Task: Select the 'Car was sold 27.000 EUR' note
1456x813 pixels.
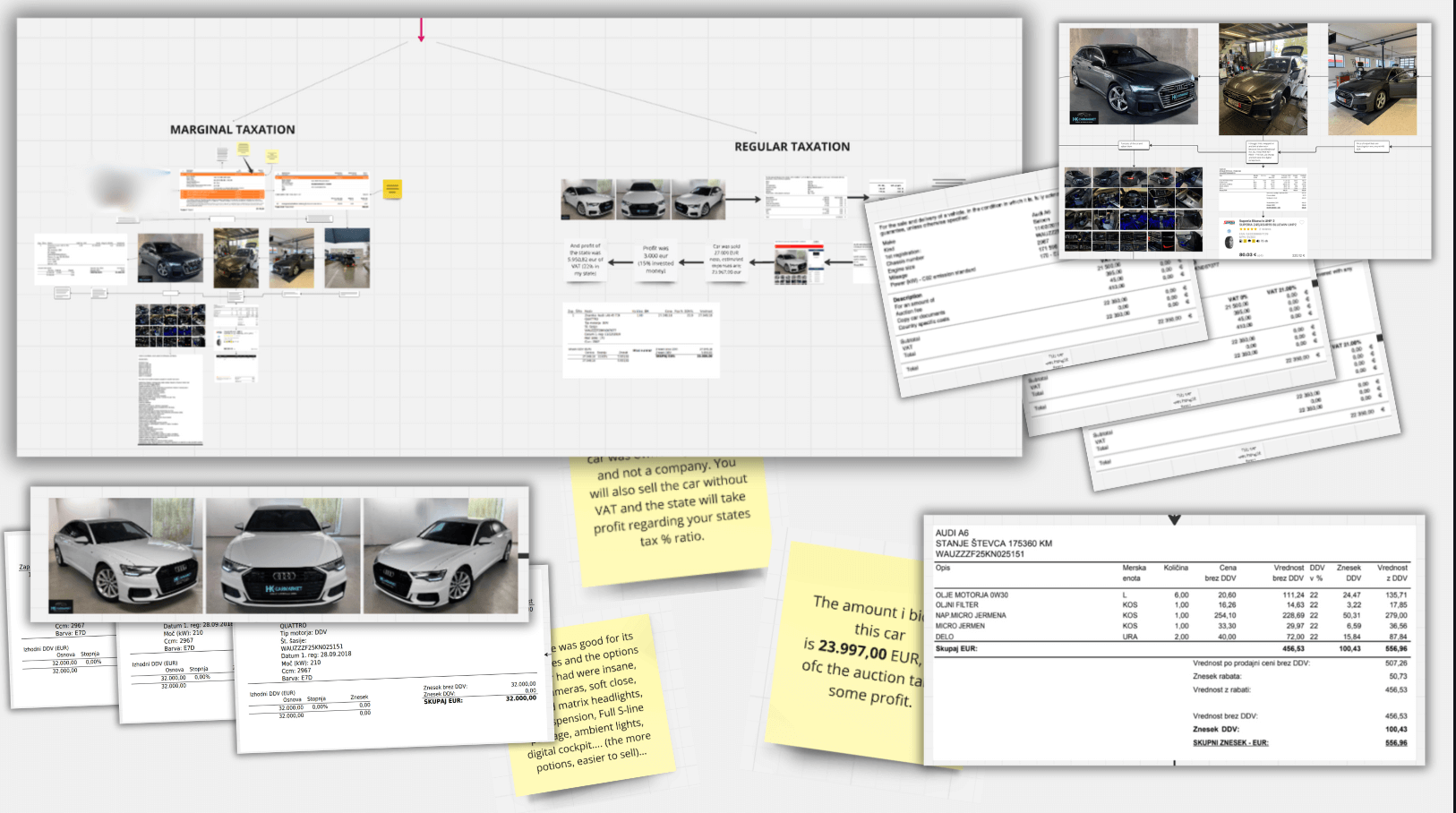Action: [x=726, y=259]
